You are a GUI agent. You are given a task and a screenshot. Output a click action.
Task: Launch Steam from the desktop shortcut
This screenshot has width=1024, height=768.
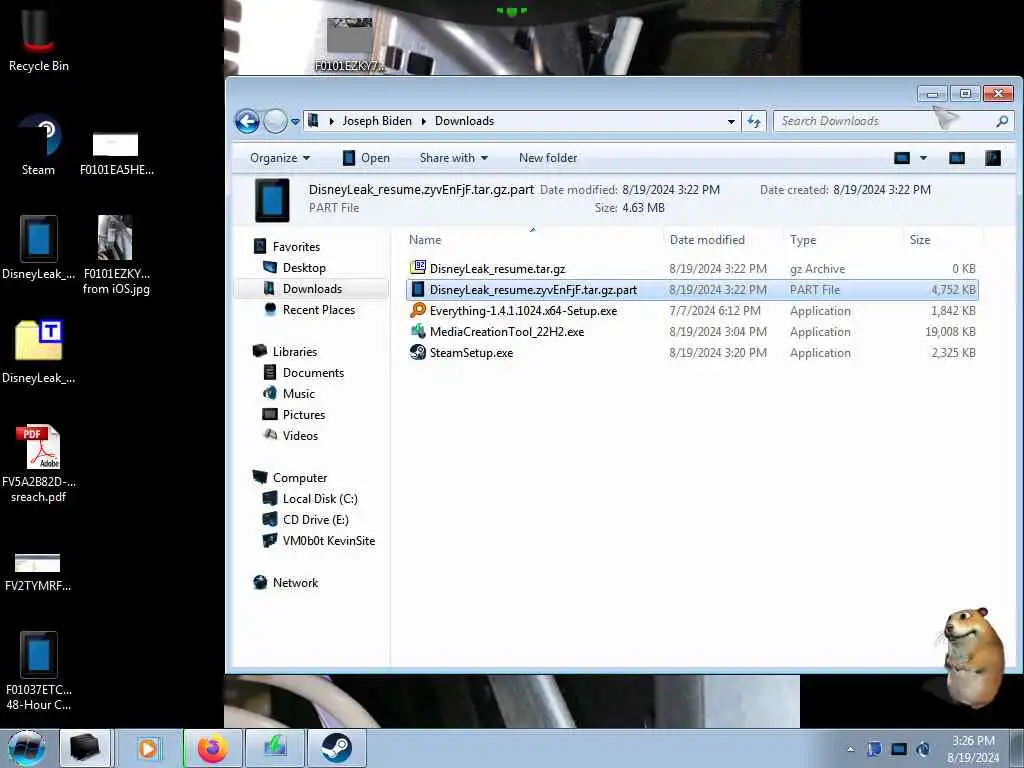38,145
